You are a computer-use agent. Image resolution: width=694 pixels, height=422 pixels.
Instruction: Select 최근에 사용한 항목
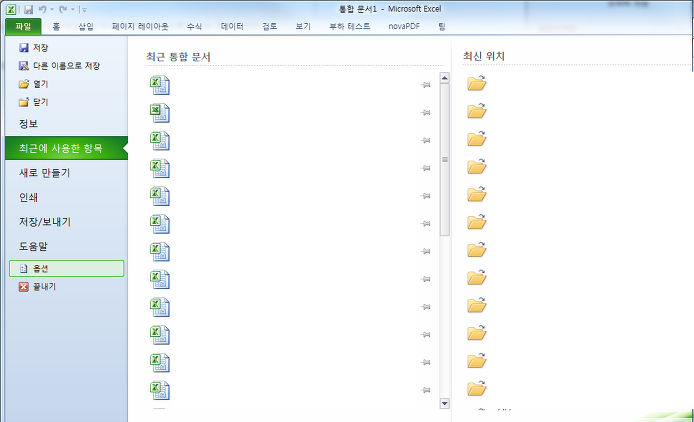click(x=66, y=148)
